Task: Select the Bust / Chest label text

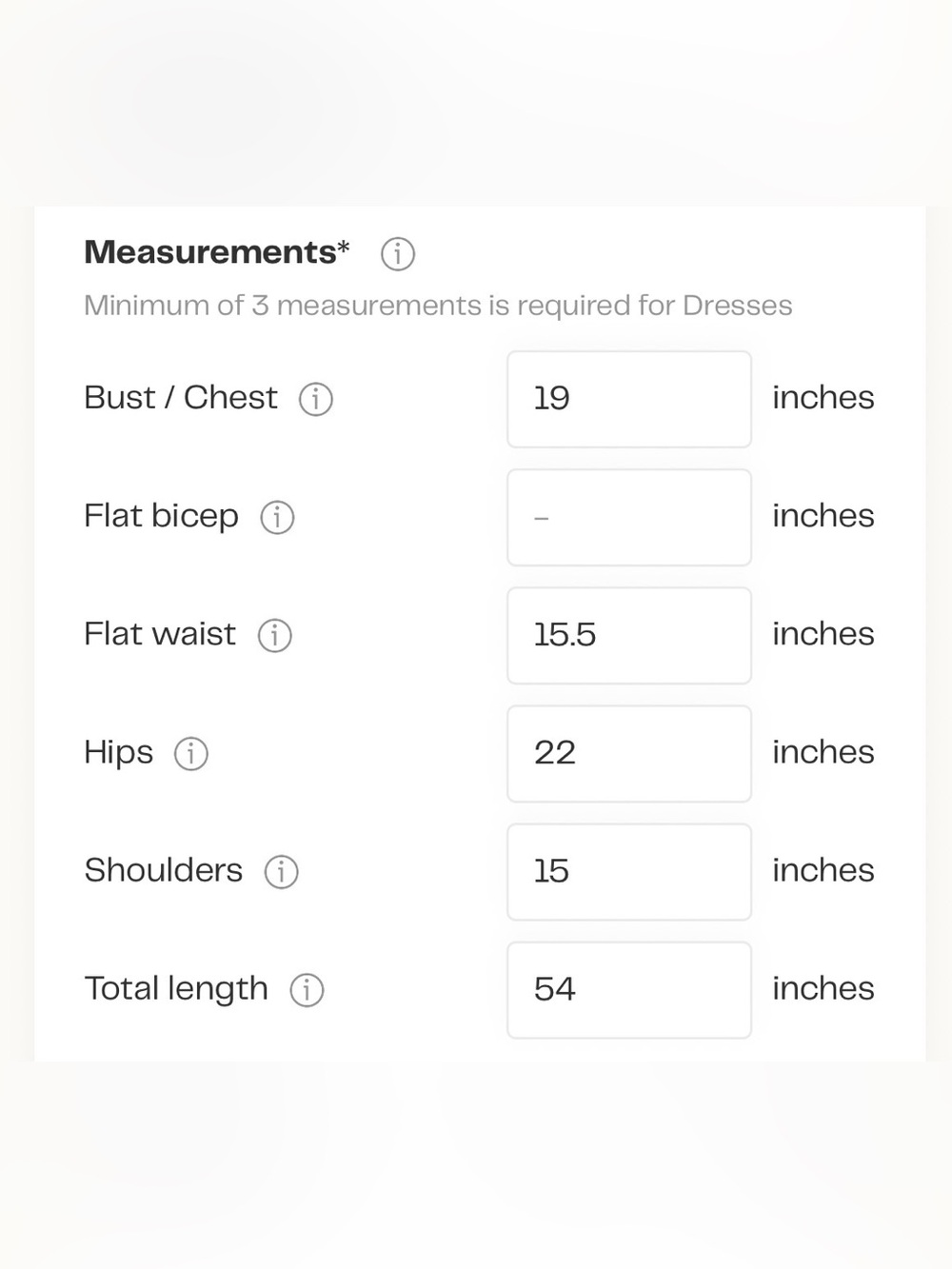Action: point(181,398)
